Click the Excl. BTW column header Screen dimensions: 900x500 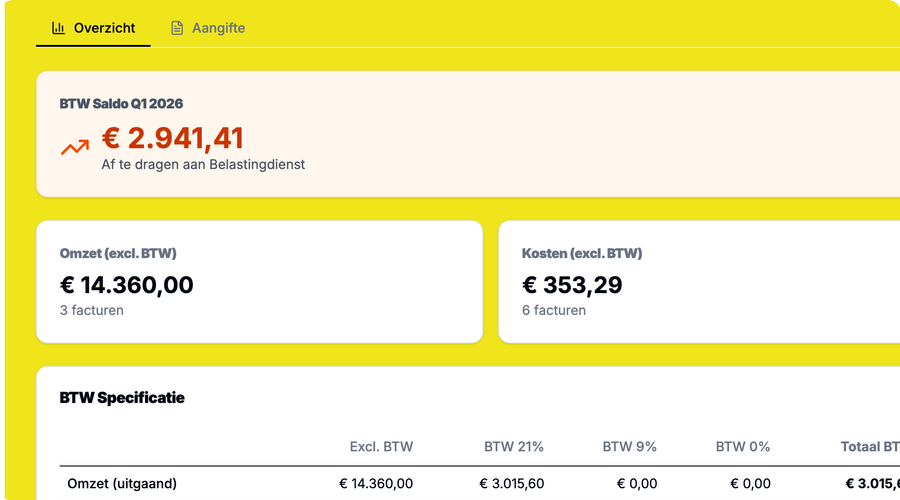click(x=381, y=447)
